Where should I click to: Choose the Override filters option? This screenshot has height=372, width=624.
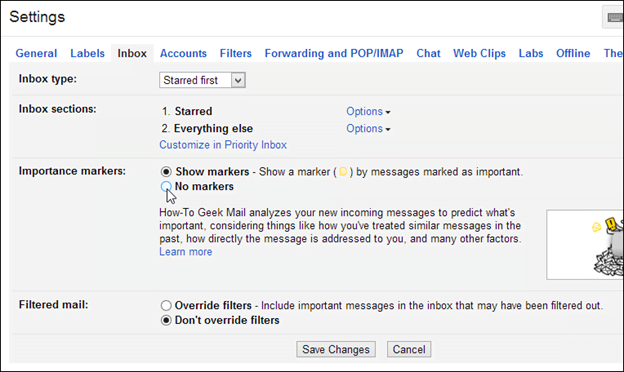(x=166, y=306)
